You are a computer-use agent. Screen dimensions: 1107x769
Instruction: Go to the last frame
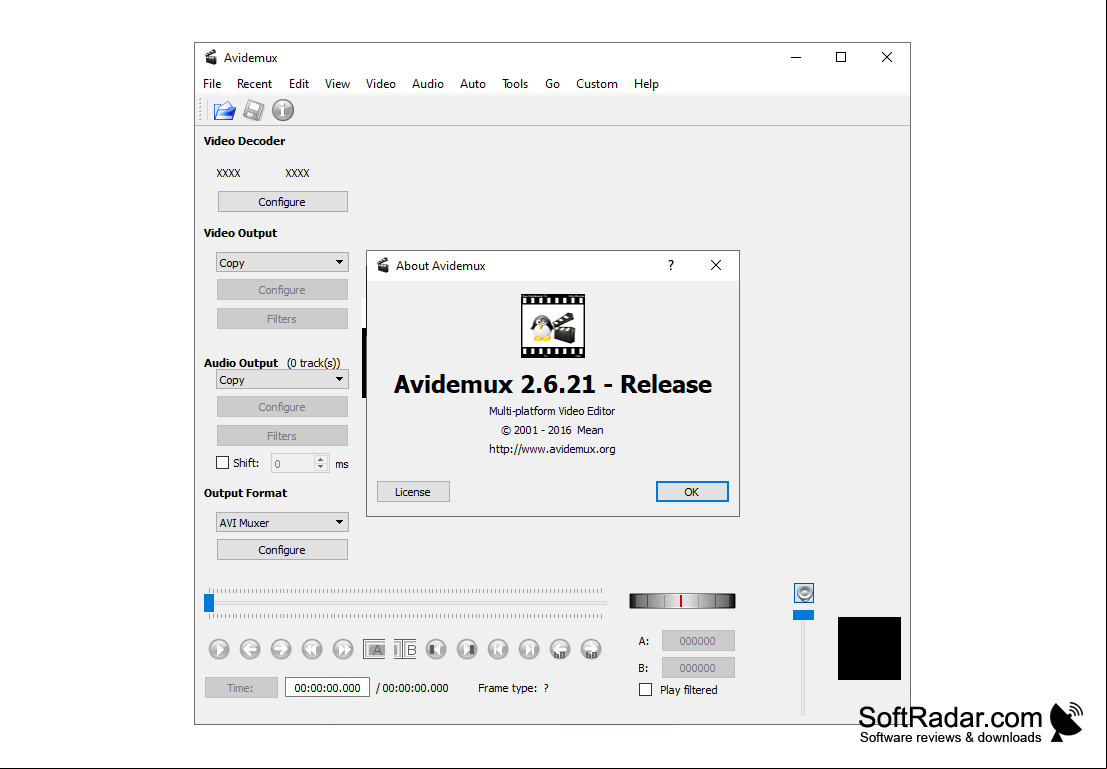529,649
